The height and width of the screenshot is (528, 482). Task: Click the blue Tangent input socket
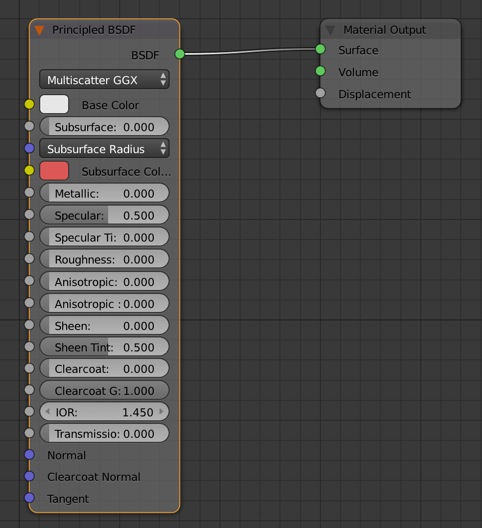30,498
